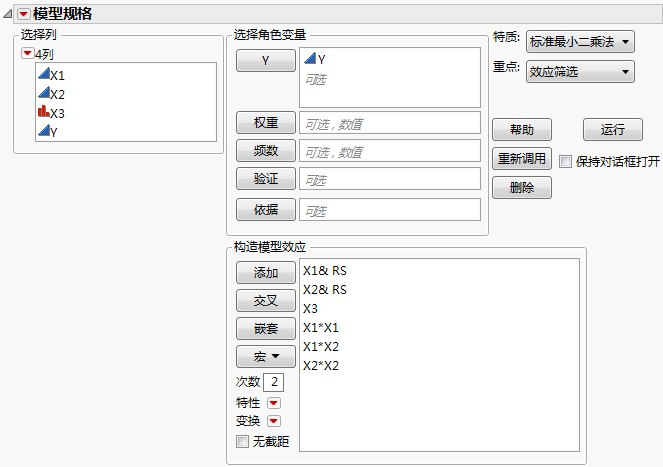Open the red triangle menu next to 4列
Image resolution: width=663 pixels, height=467 pixels.
(27, 53)
